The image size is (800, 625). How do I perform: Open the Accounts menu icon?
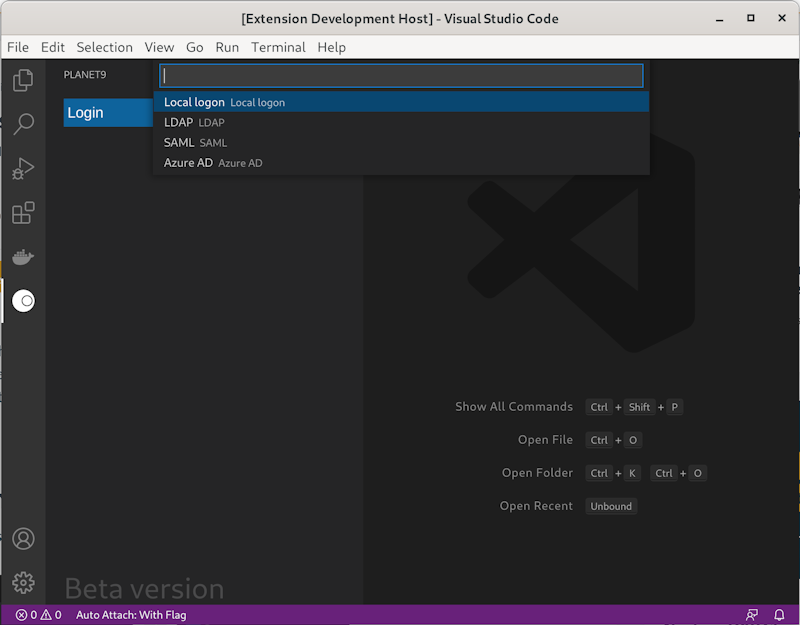coord(22,538)
